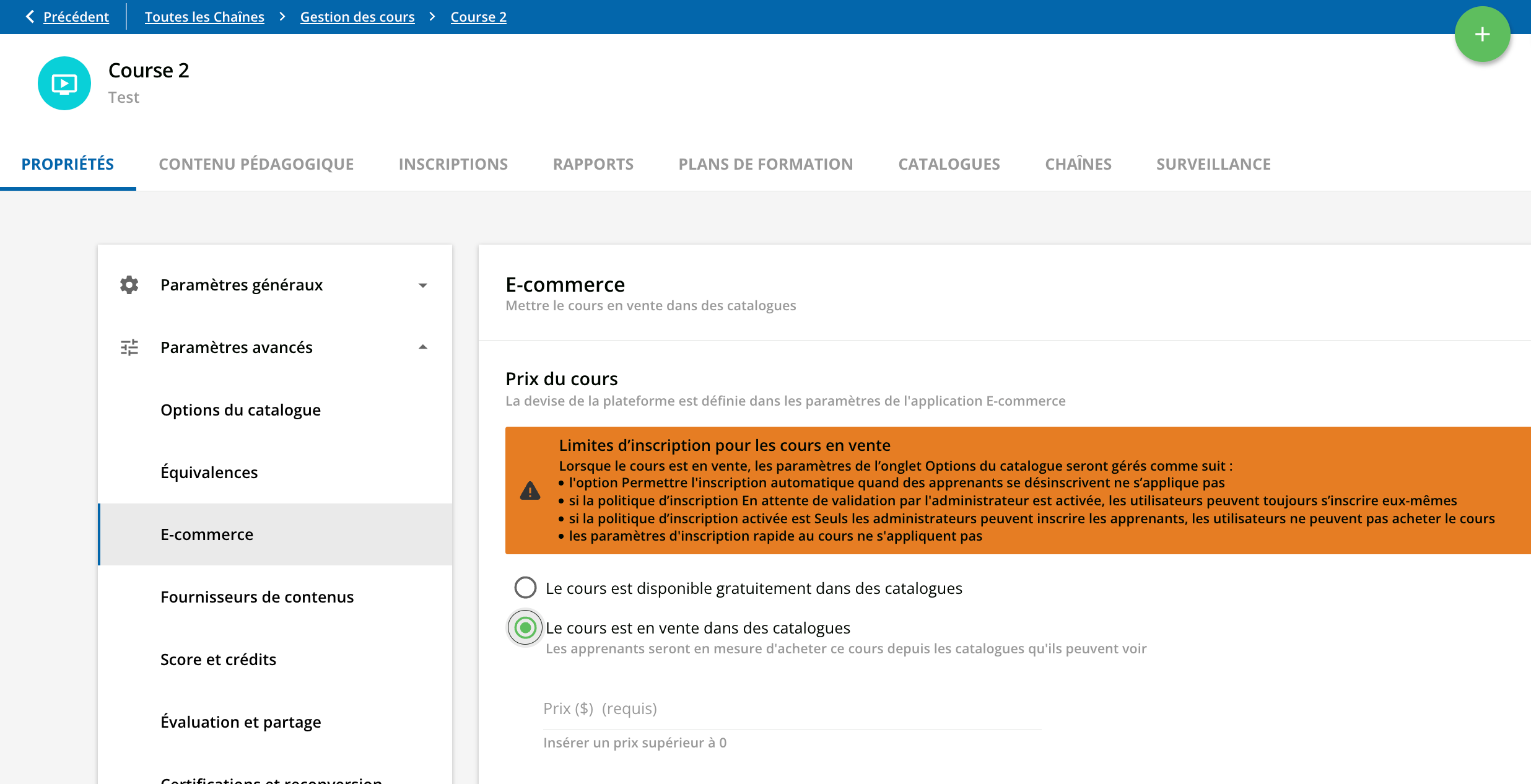Click the green plus add button
1531x784 pixels.
coord(1481,35)
